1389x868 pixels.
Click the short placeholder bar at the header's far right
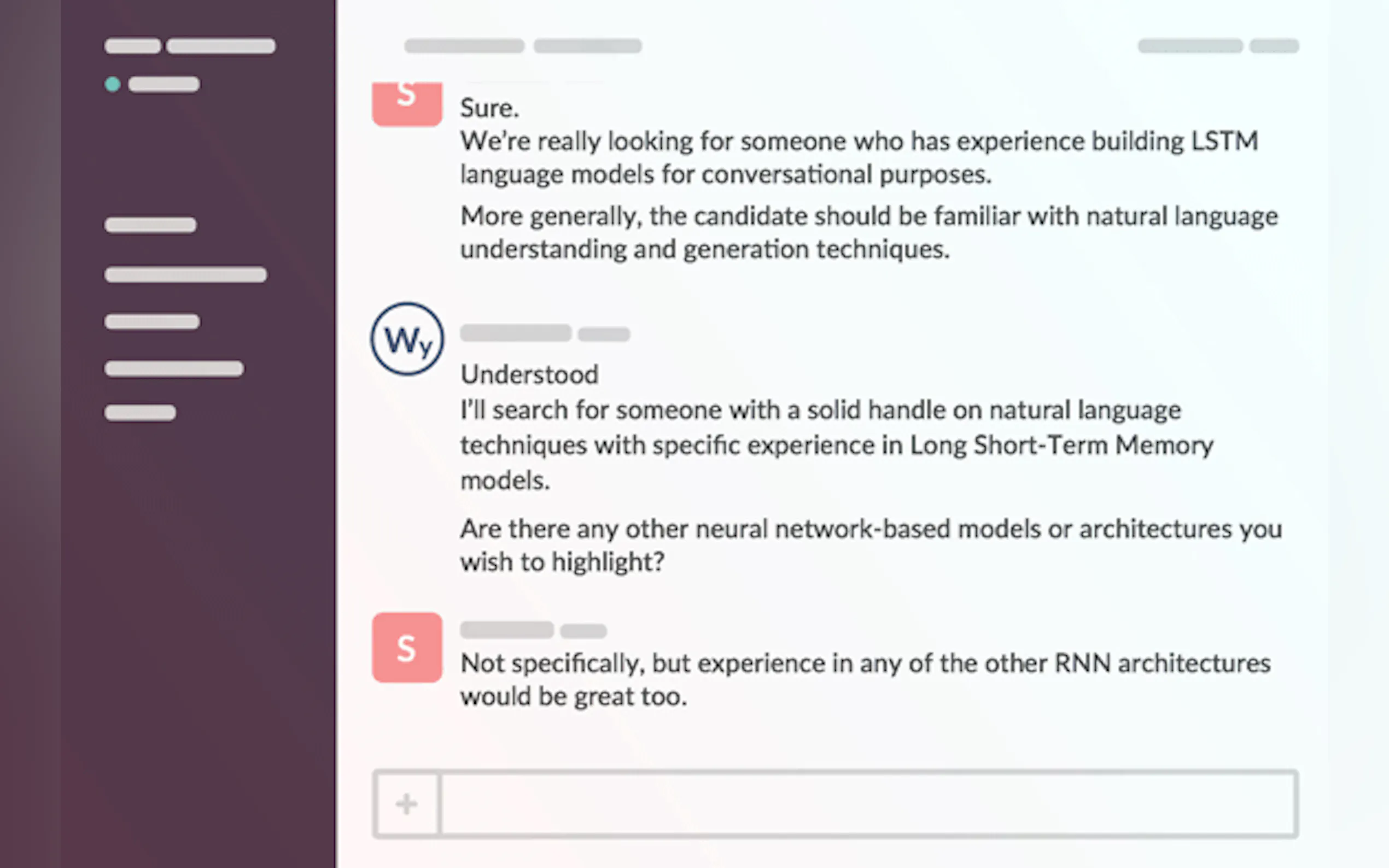[1274, 46]
